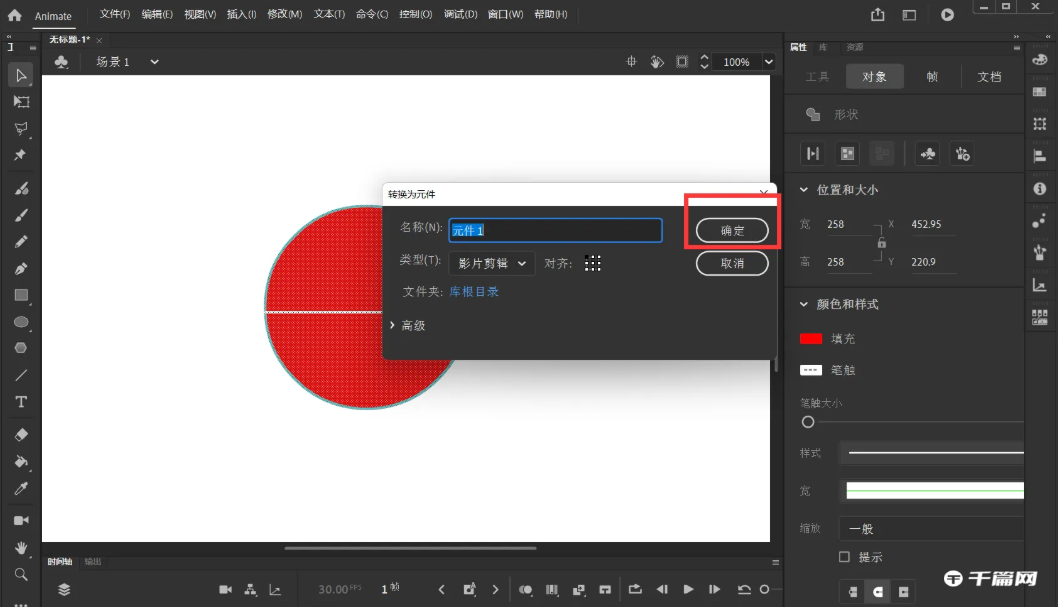Confirm the dialog with the 确定 button
The image size is (1058, 607).
pos(732,230)
